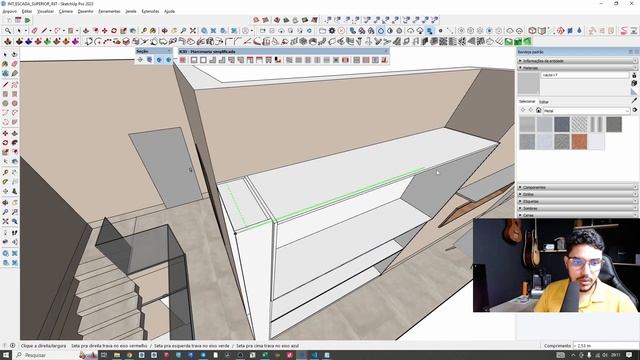Click the details arrow beside material list

pos(635,110)
